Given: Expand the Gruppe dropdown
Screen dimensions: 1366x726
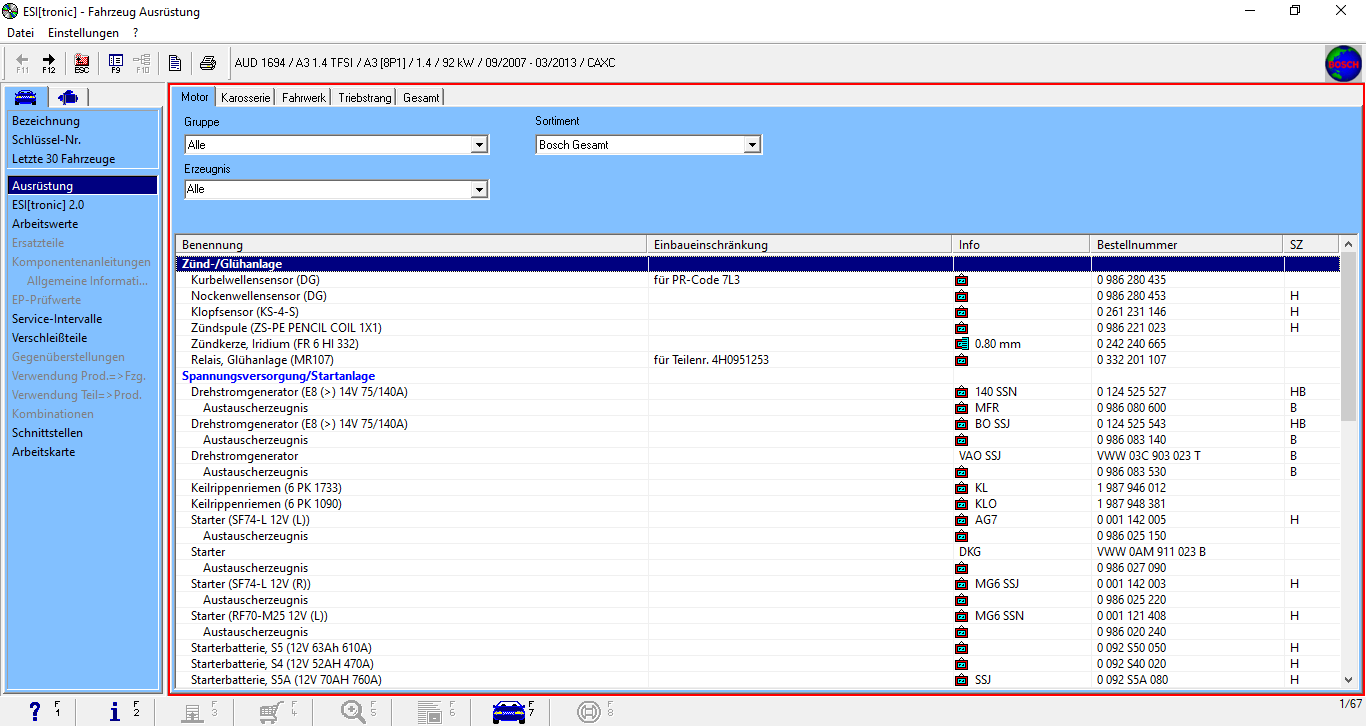Looking at the screenshot, I should [479, 145].
